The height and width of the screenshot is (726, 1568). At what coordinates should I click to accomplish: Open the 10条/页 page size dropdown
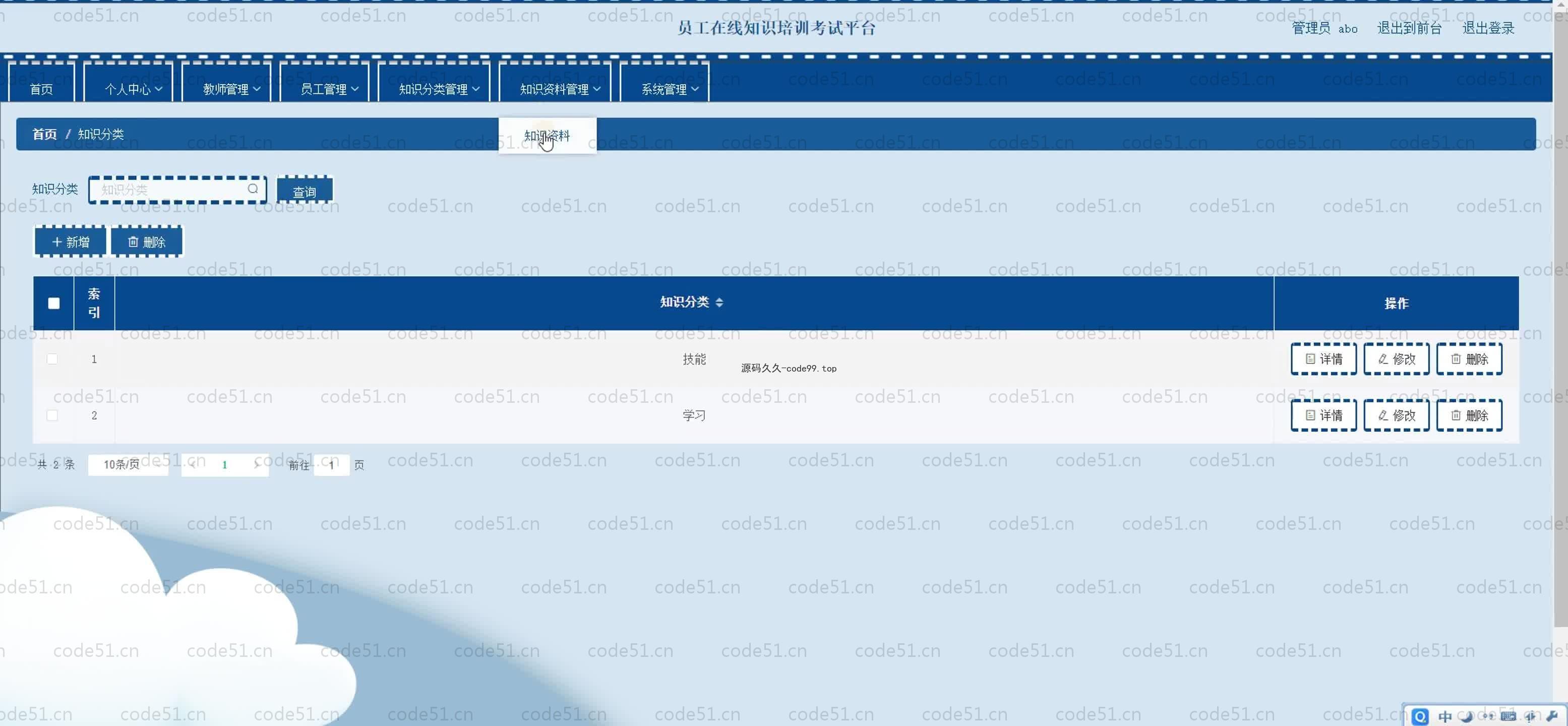[128, 464]
